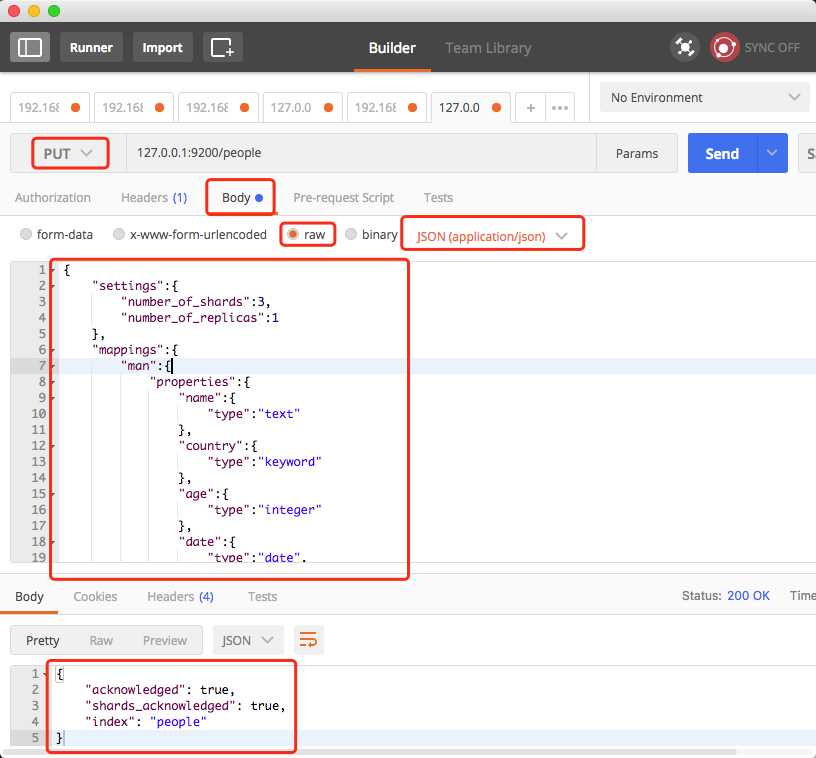This screenshot has height=758, width=816.
Task: Collapse the settings block fold arrow on line 2
Action: (x=52, y=286)
